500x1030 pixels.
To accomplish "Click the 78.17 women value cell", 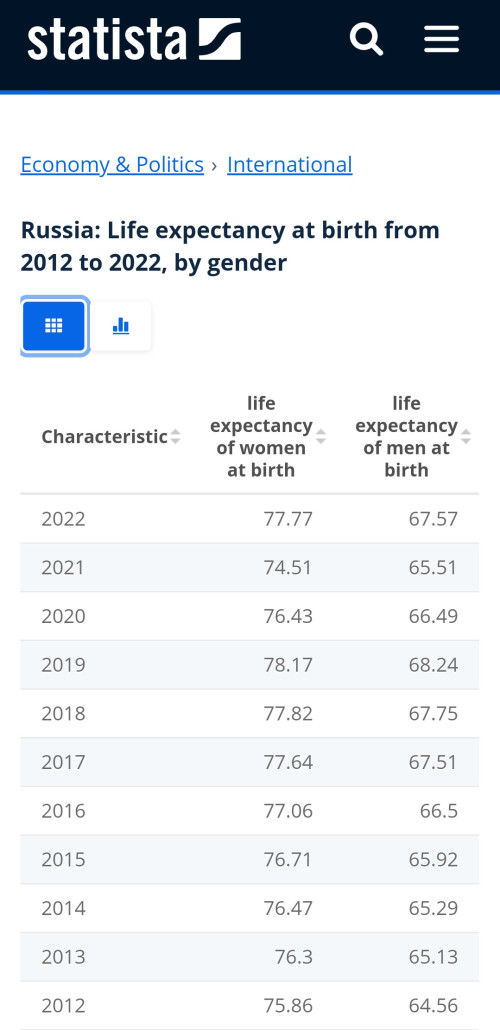I will click(288, 665).
